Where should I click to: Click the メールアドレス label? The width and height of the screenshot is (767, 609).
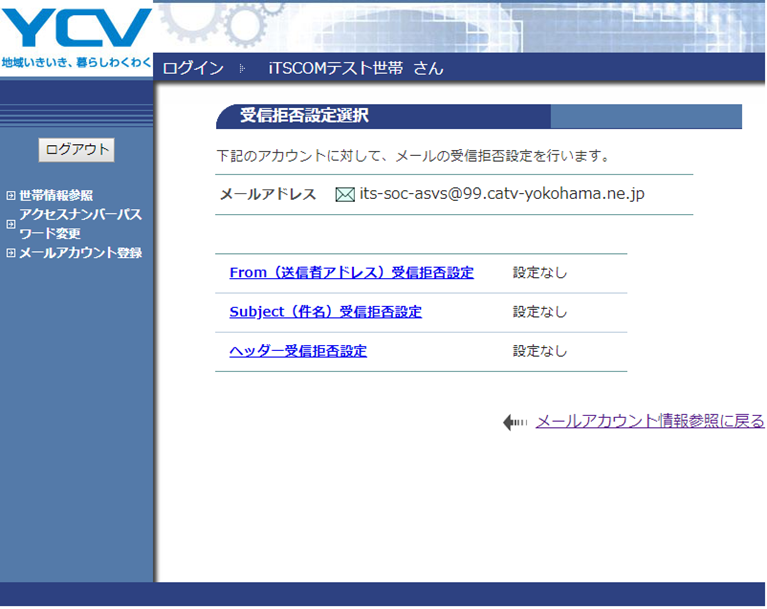click(x=268, y=195)
